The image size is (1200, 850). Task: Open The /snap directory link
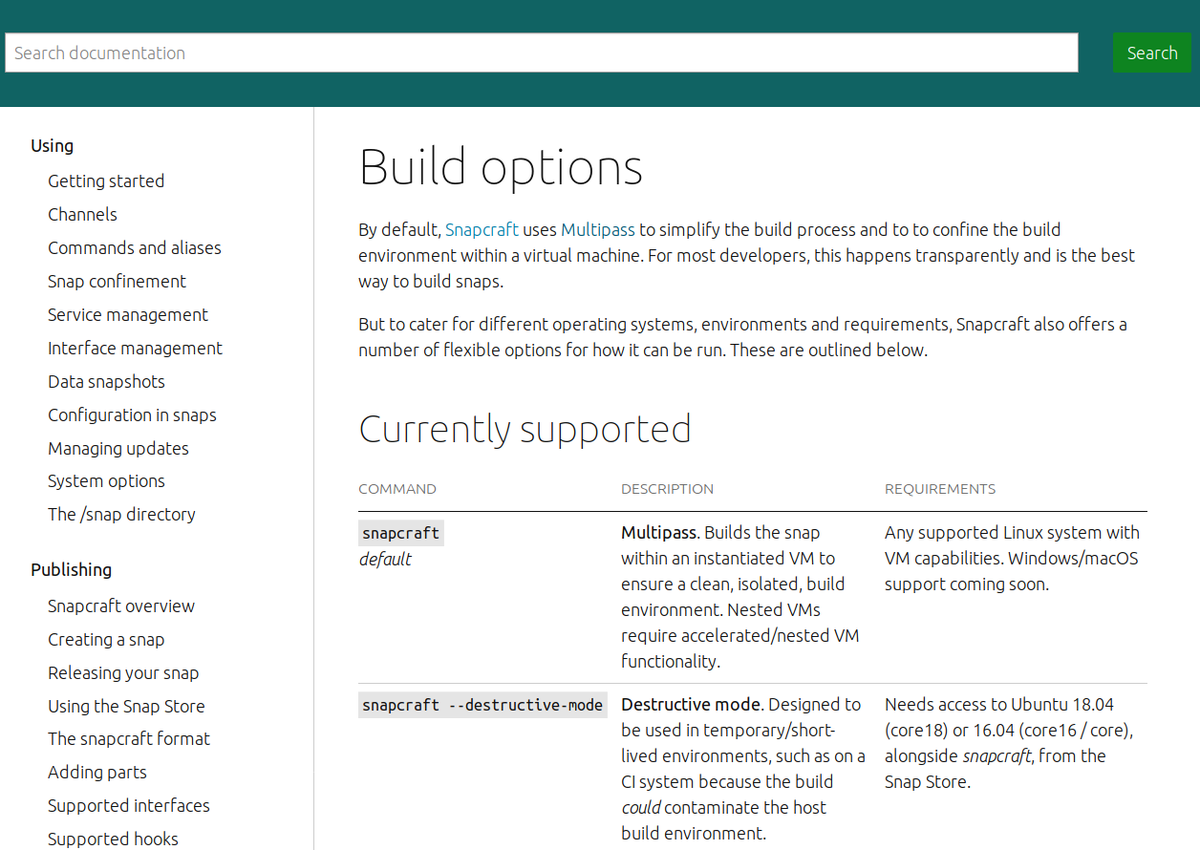(121, 514)
